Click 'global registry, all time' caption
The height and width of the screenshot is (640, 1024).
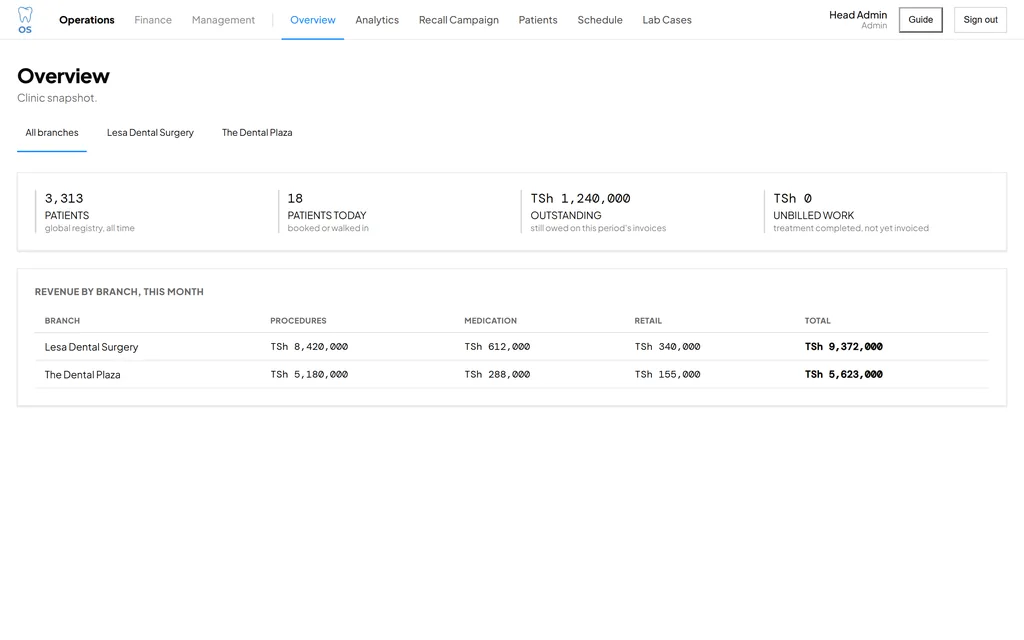click(89, 228)
